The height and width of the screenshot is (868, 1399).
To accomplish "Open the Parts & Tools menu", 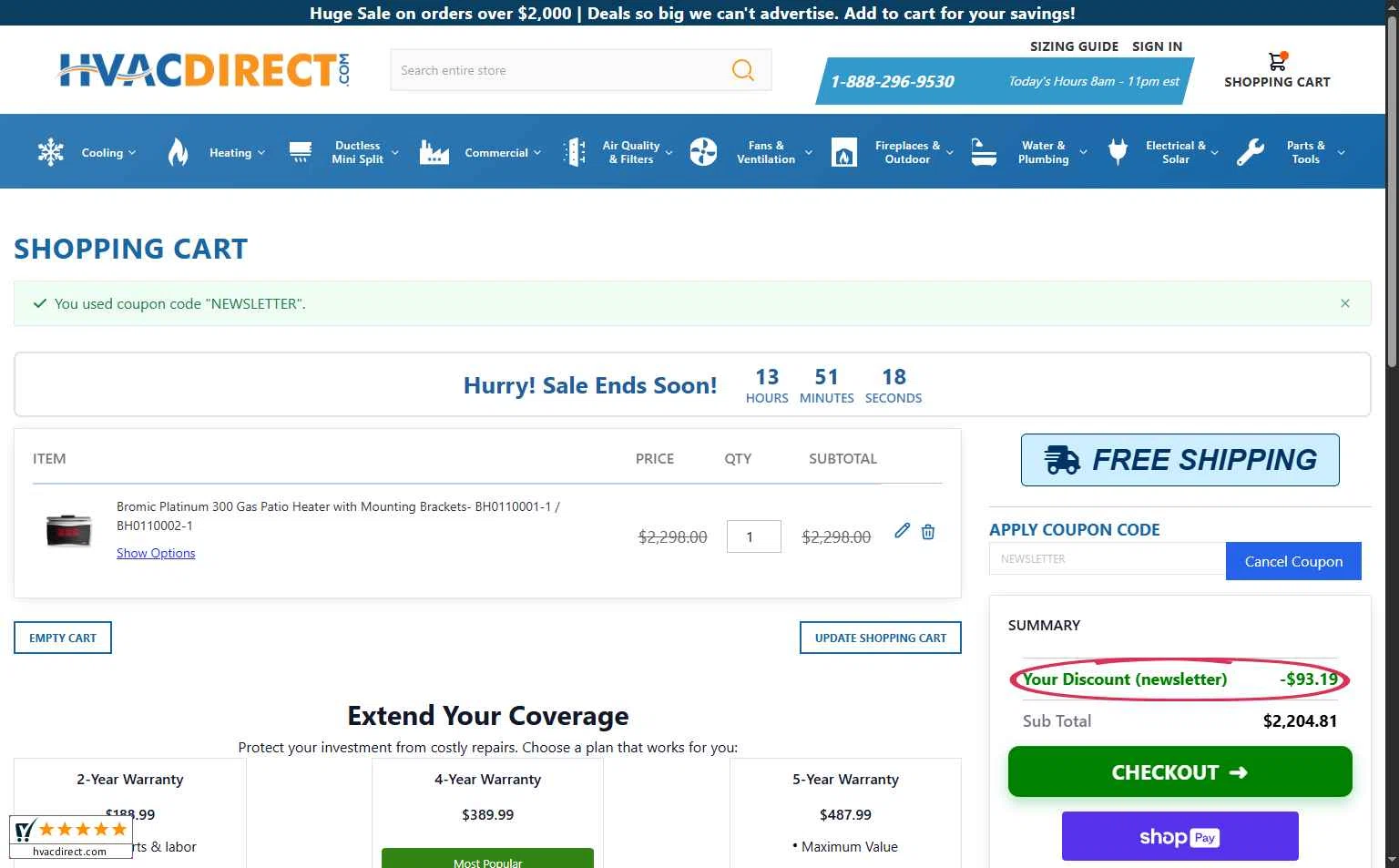I will coord(1306,152).
